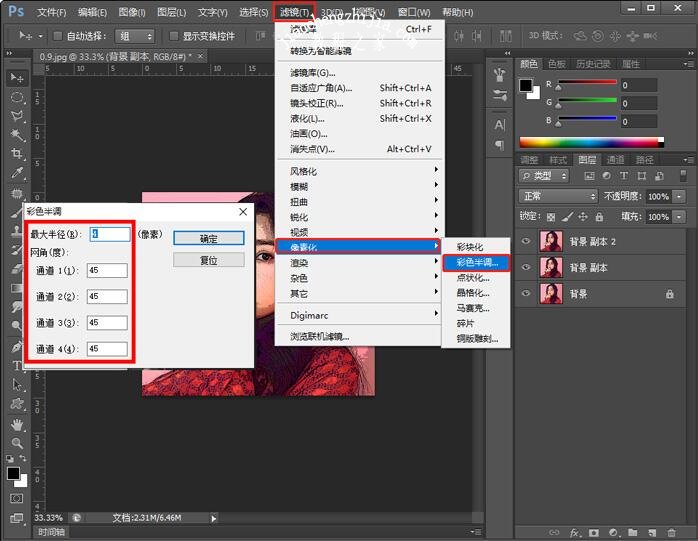Hide the 背景 副本 2 layer
Viewport: 698px width, 541px height.
pos(526,241)
